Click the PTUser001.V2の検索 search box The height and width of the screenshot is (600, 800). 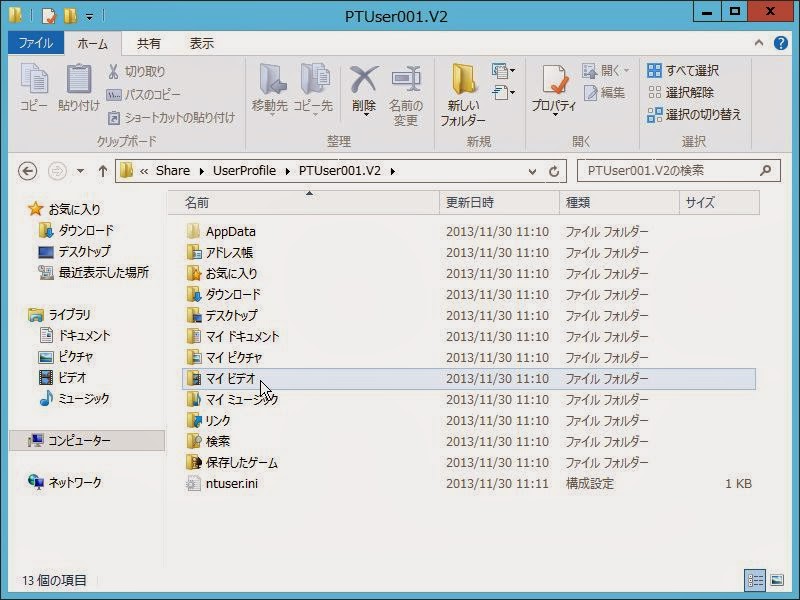click(x=679, y=171)
